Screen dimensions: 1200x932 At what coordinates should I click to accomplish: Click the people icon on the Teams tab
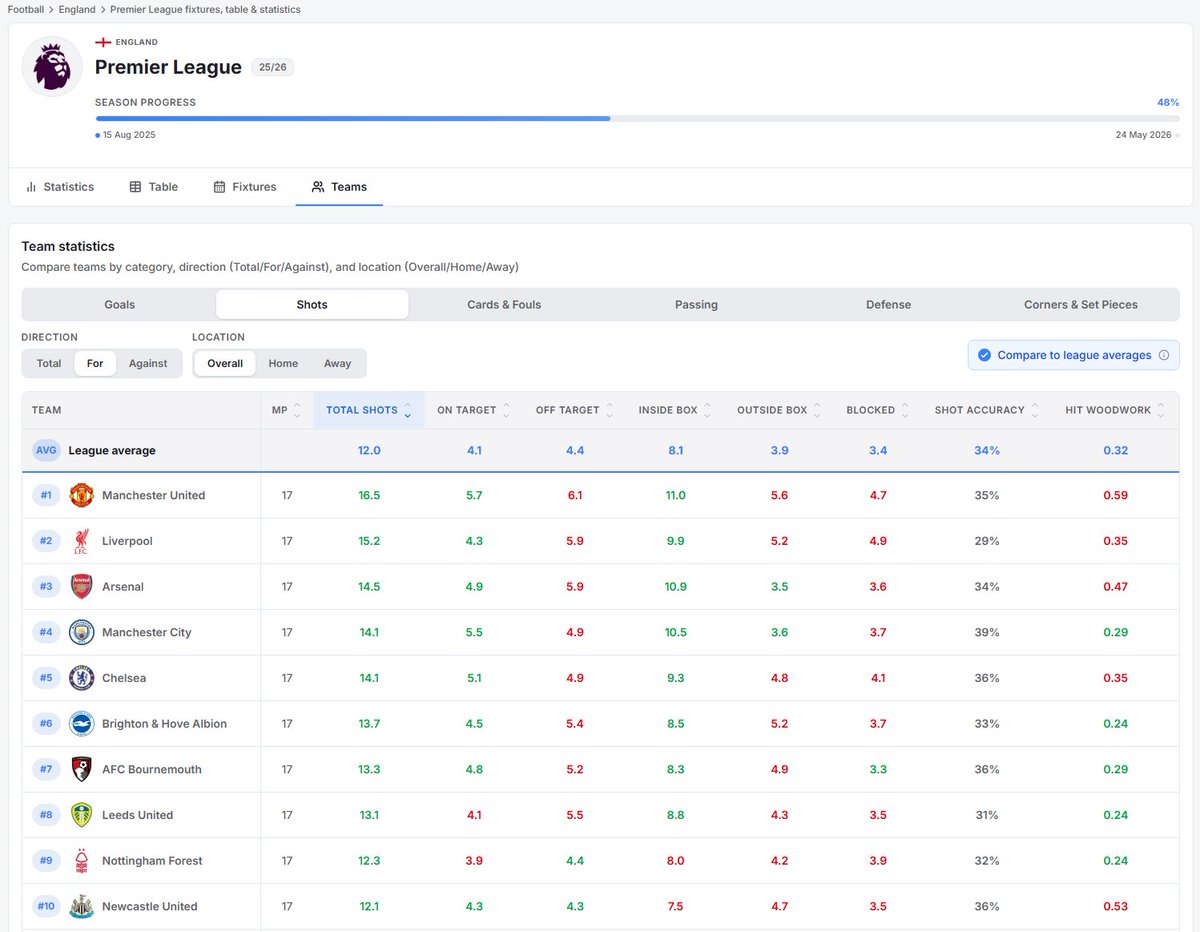click(x=318, y=187)
